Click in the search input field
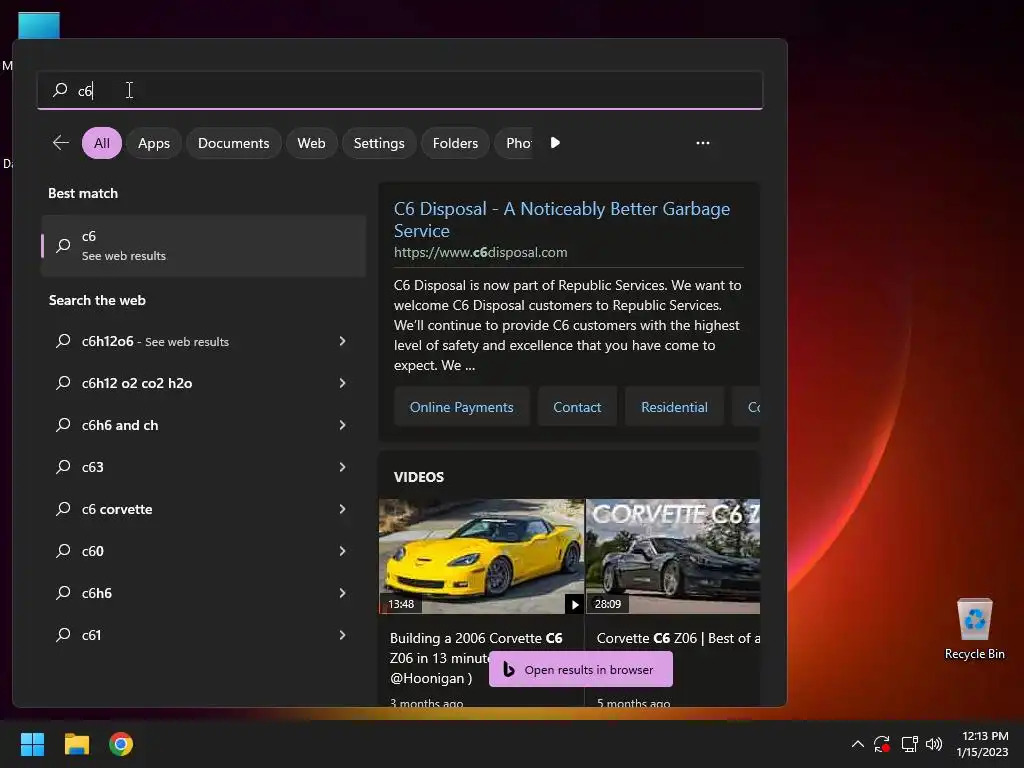The height and width of the screenshot is (768, 1024). point(400,90)
